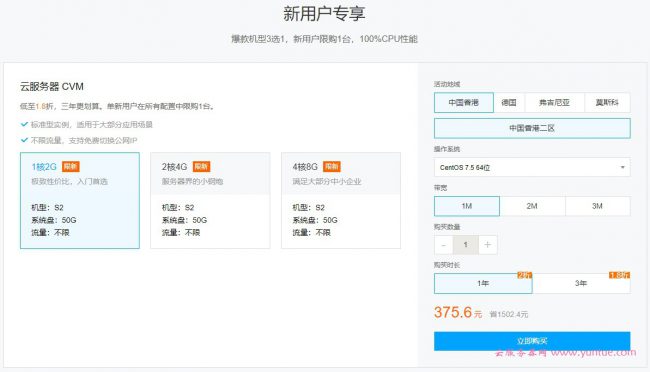The image size is (650, 372).
Task: Click the discount tag on the 1年 option
Action: [x=524, y=275]
